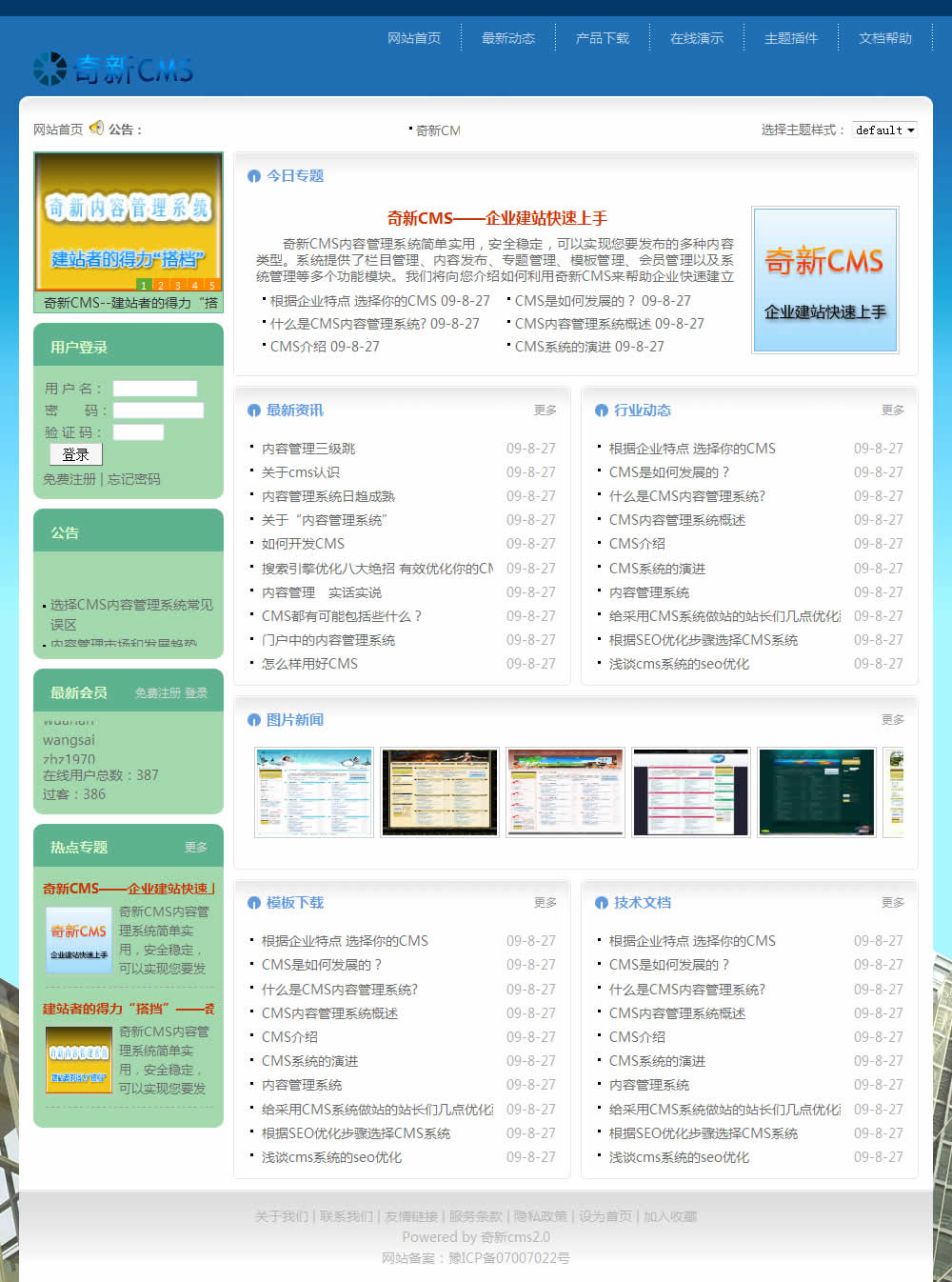Click the 技术文档 section icon
The height and width of the screenshot is (1282, 952).
[599, 903]
